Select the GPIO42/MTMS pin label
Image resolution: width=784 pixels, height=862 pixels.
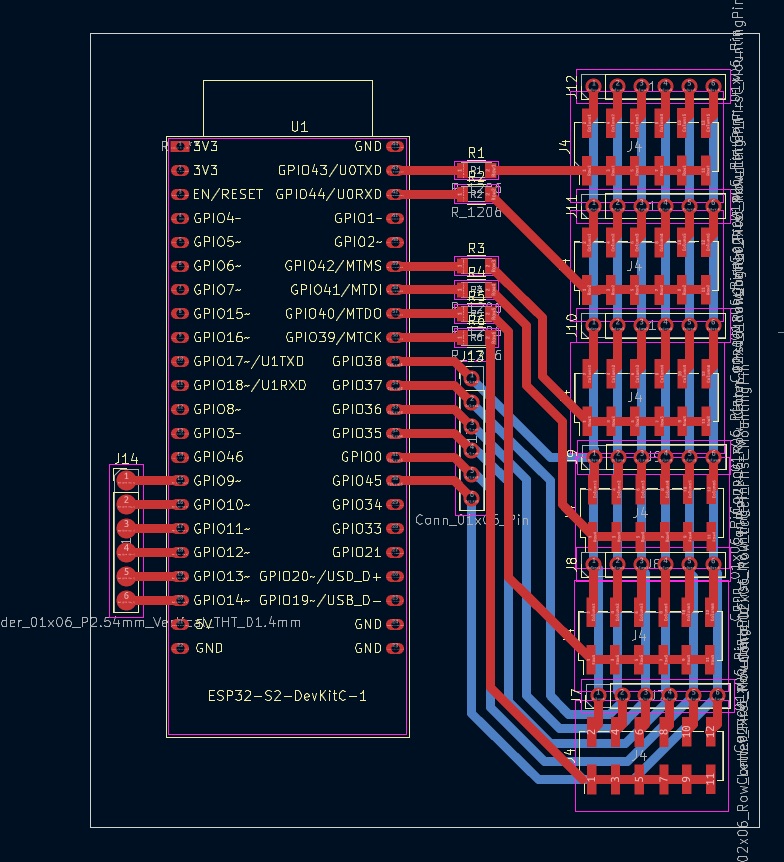point(333,266)
